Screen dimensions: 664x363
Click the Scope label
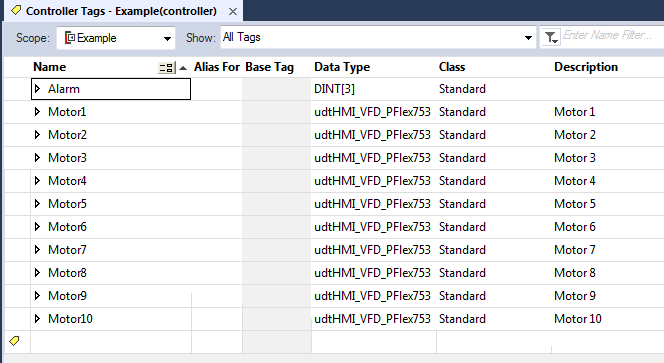[x=33, y=38]
